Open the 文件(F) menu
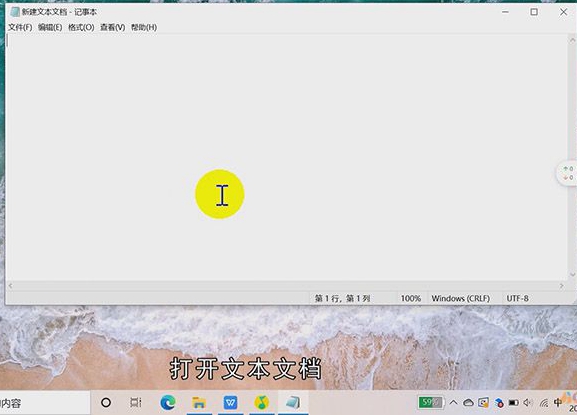This screenshot has width=577, height=415. [x=20, y=27]
